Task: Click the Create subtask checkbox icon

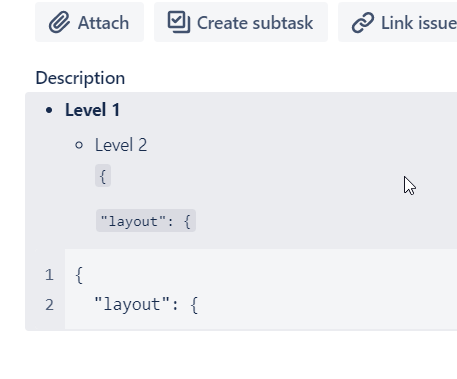Action: tap(179, 22)
